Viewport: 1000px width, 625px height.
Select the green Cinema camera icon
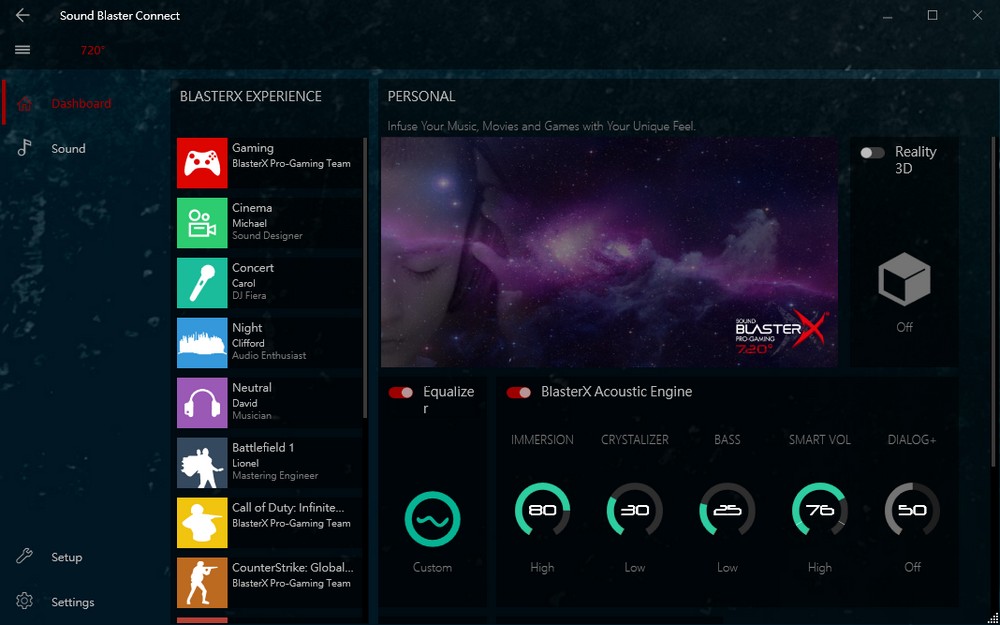pyautogui.click(x=202, y=223)
